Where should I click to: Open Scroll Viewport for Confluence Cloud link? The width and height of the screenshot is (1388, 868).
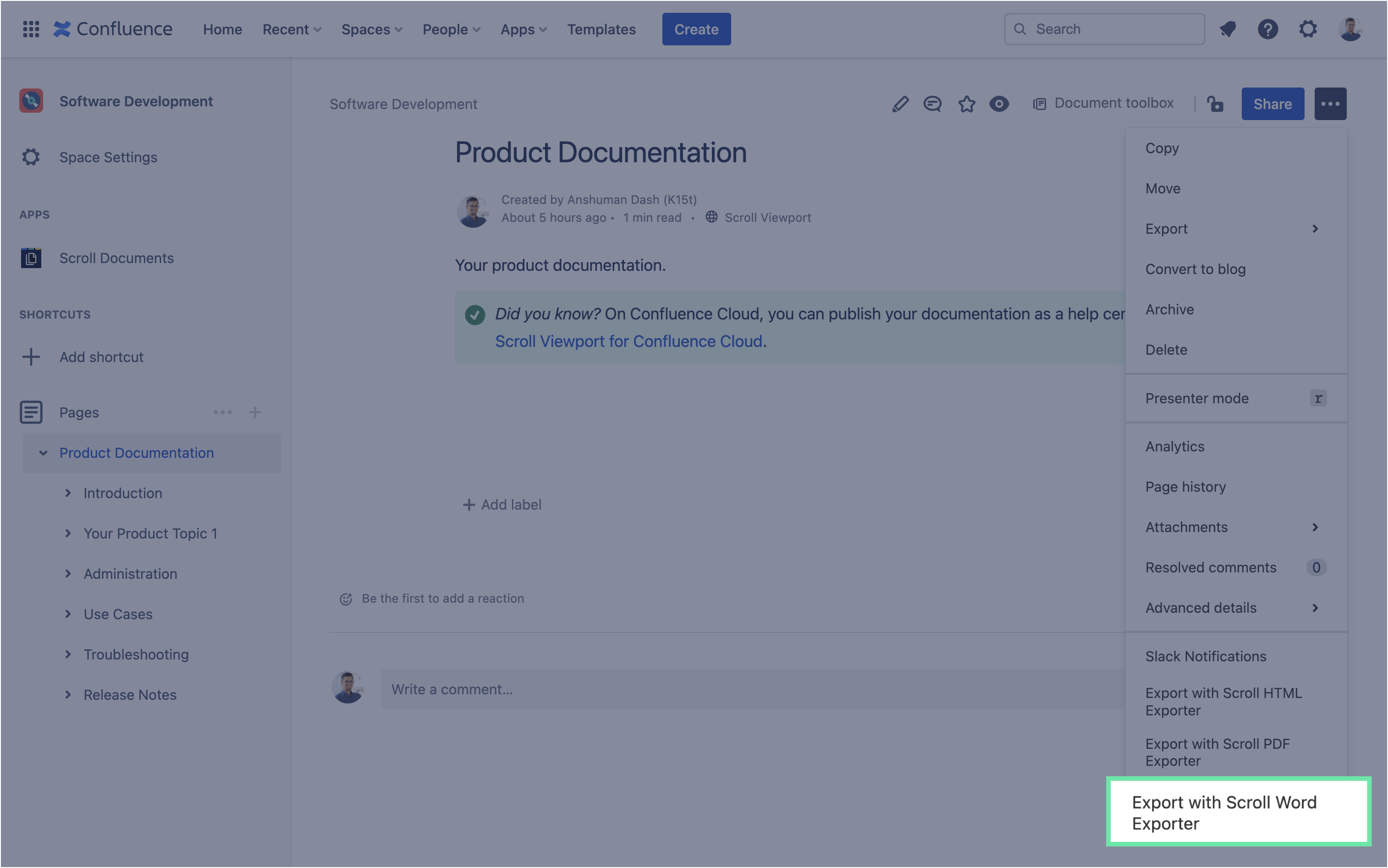pos(628,341)
